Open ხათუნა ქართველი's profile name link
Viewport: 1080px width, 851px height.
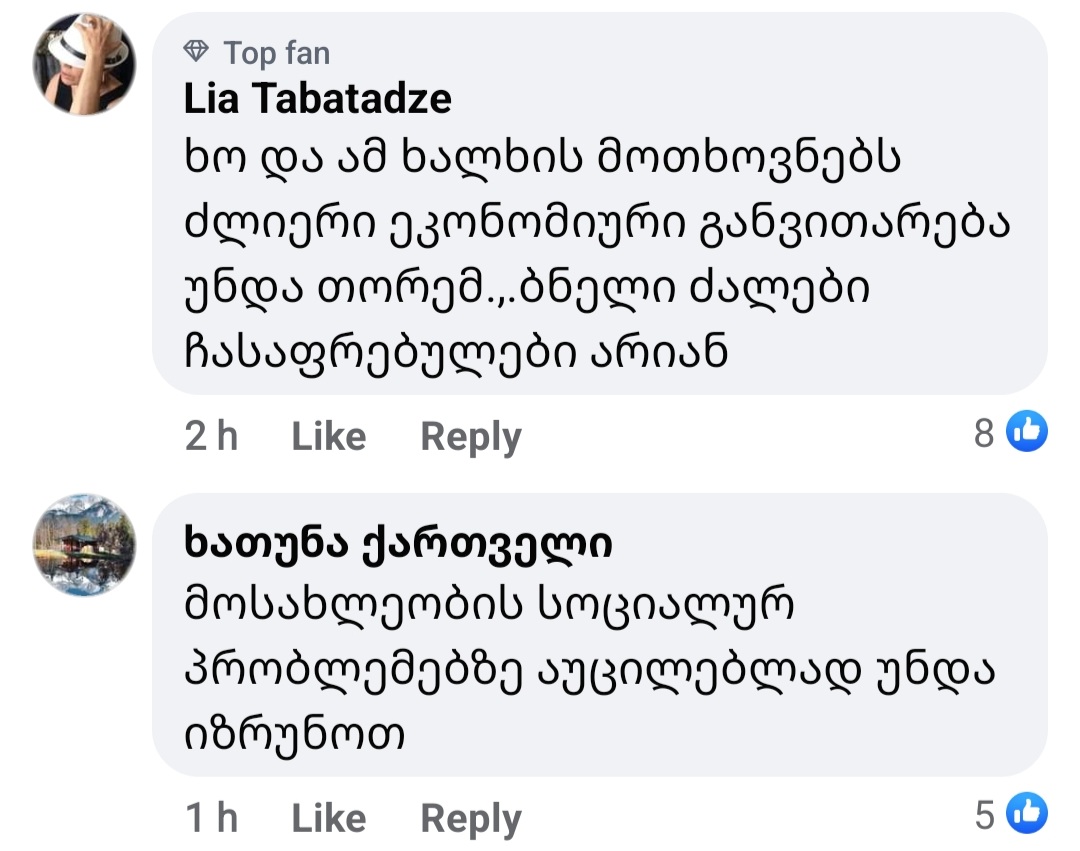point(398,545)
